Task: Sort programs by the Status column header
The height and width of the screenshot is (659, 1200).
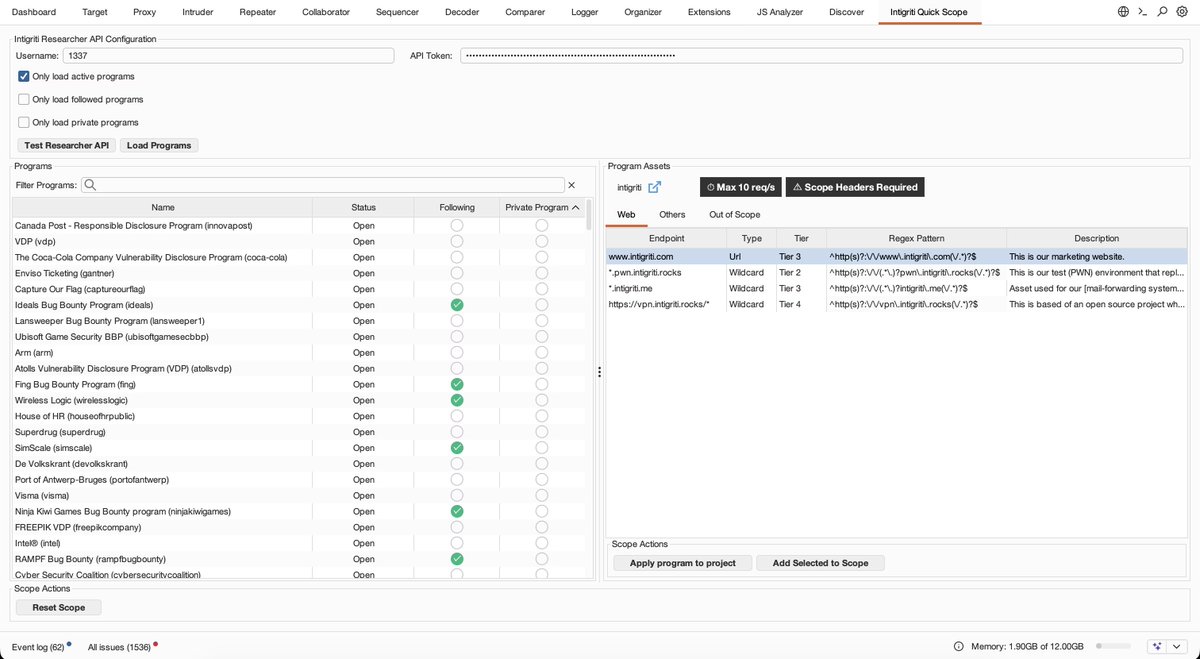Action: pyautogui.click(x=364, y=207)
